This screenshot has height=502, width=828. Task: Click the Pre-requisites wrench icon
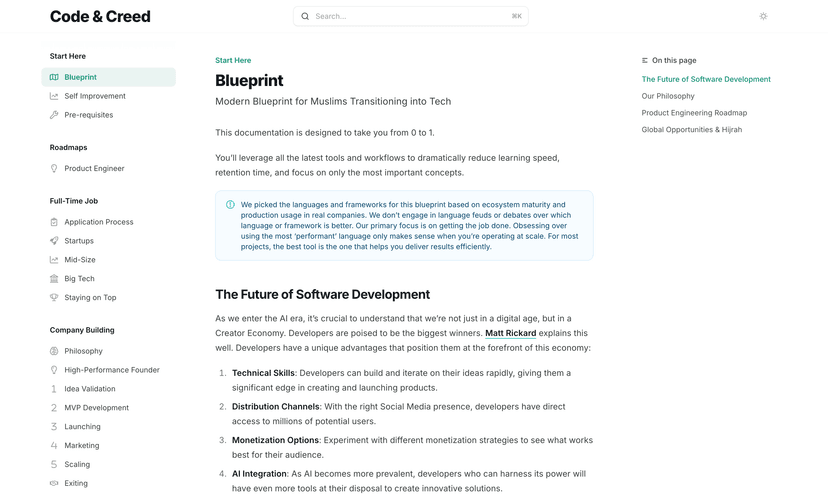[x=54, y=115]
